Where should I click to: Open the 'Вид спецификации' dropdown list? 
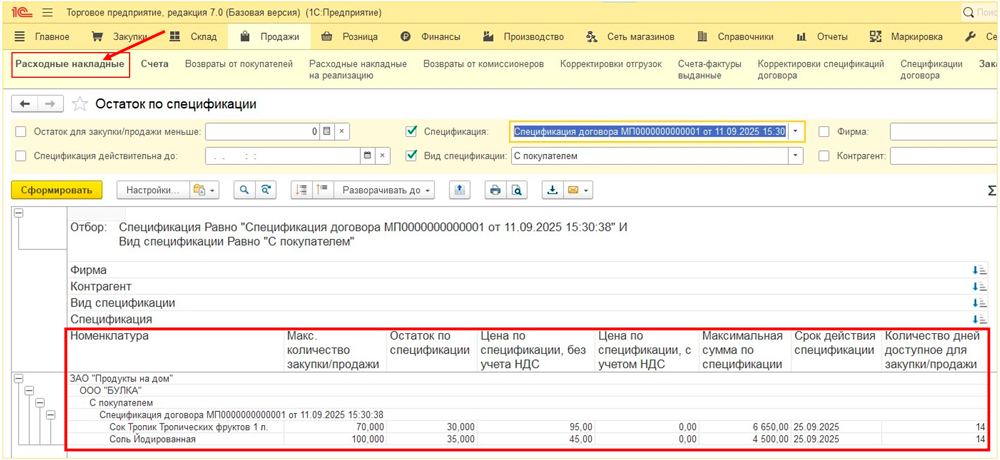click(x=796, y=156)
